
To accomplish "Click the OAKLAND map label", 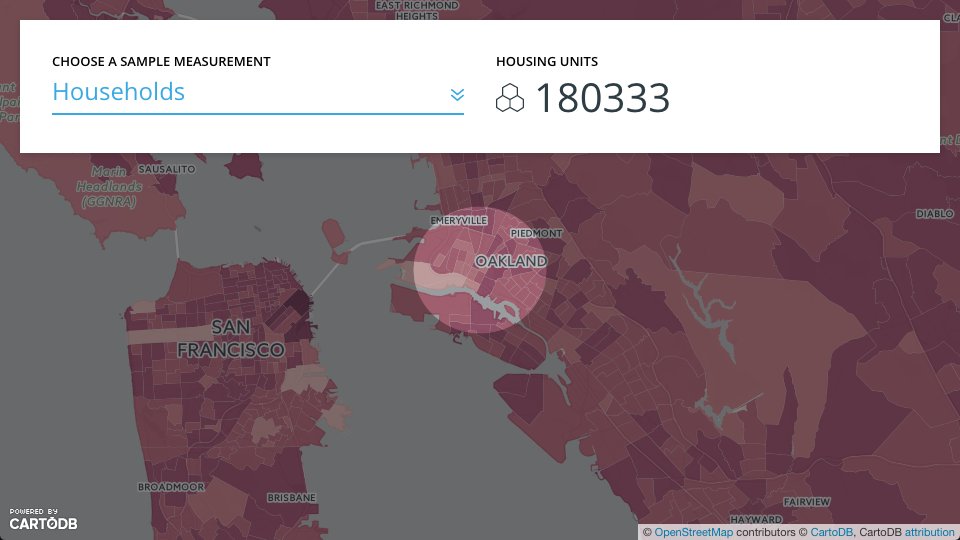I will 511,261.
